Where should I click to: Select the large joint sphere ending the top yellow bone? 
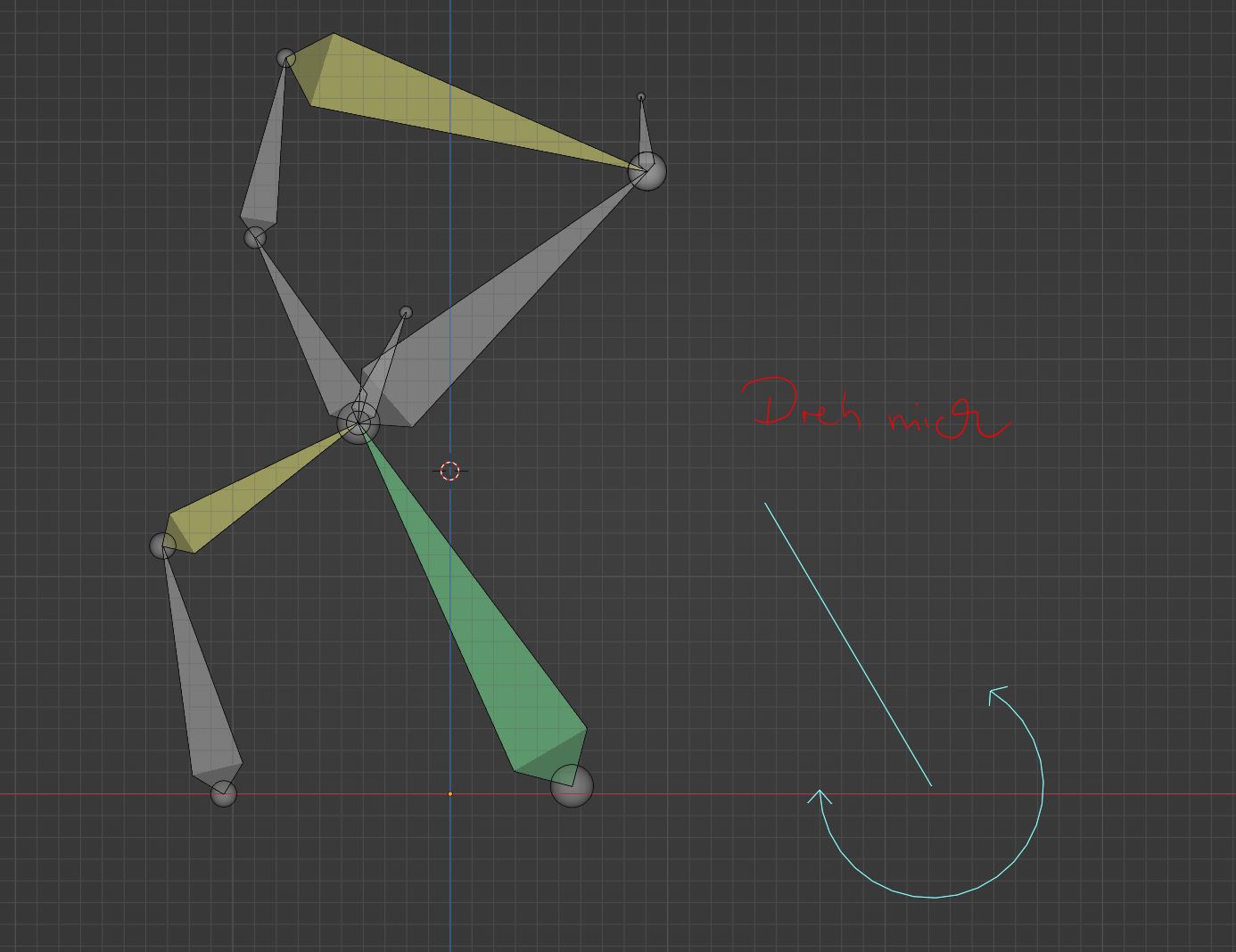pos(647,170)
